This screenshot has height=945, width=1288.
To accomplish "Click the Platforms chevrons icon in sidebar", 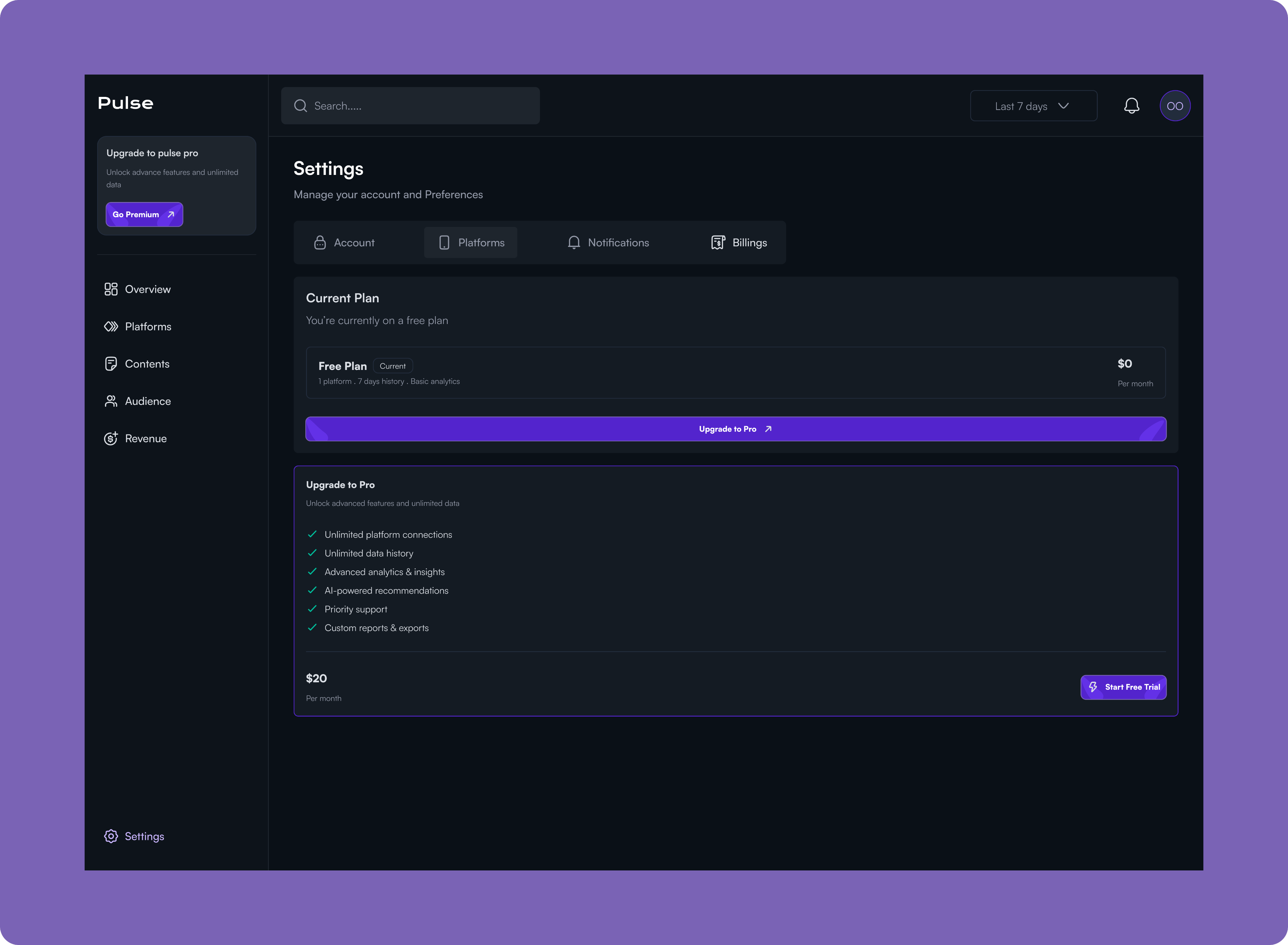I will (x=111, y=327).
